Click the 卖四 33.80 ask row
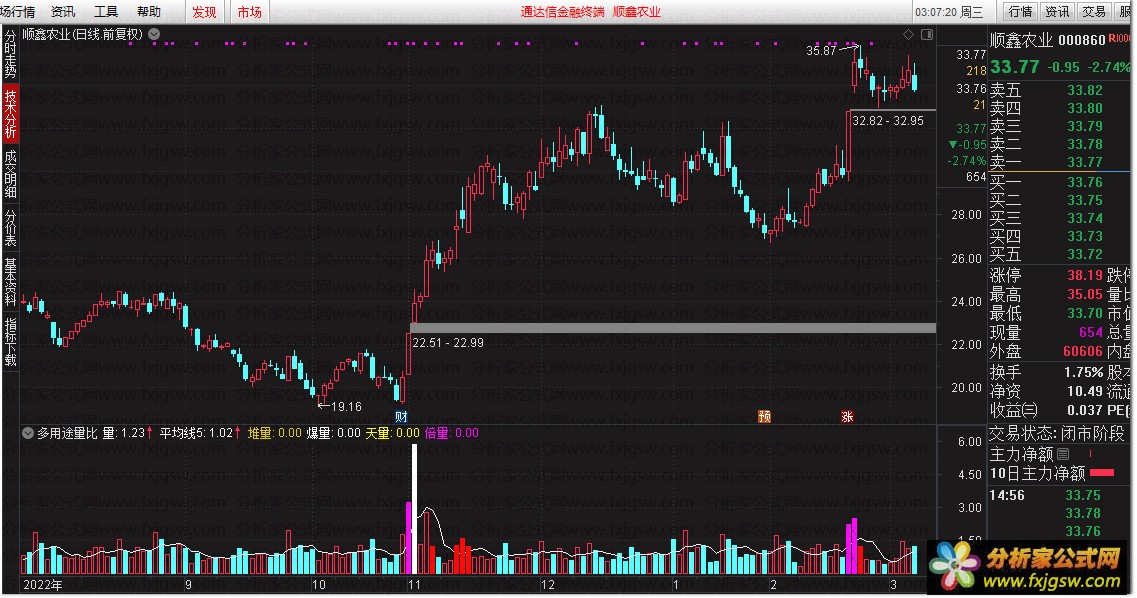 coord(1059,109)
